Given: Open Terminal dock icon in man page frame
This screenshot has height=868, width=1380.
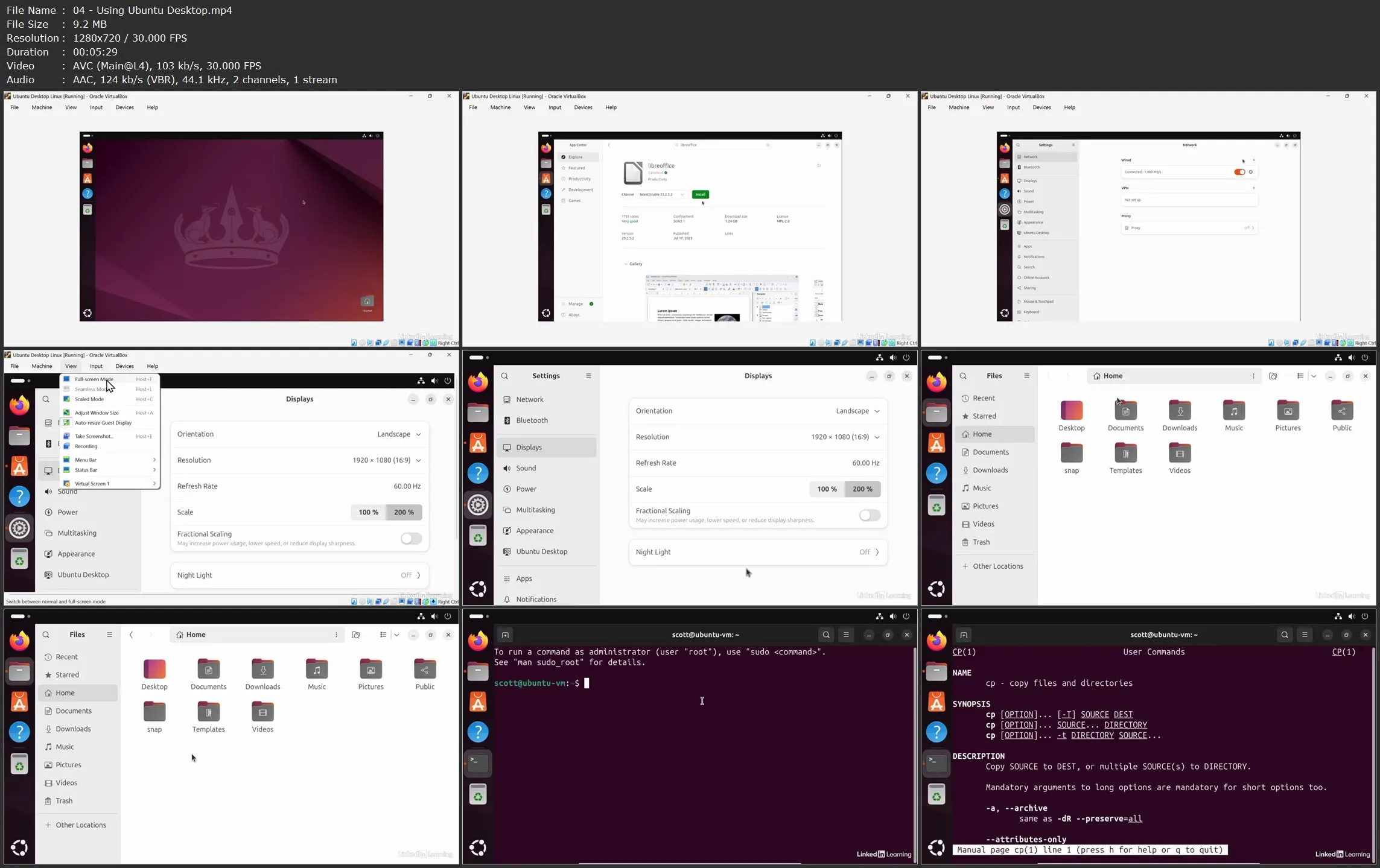Looking at the screenshot, I should coord(936,762).
